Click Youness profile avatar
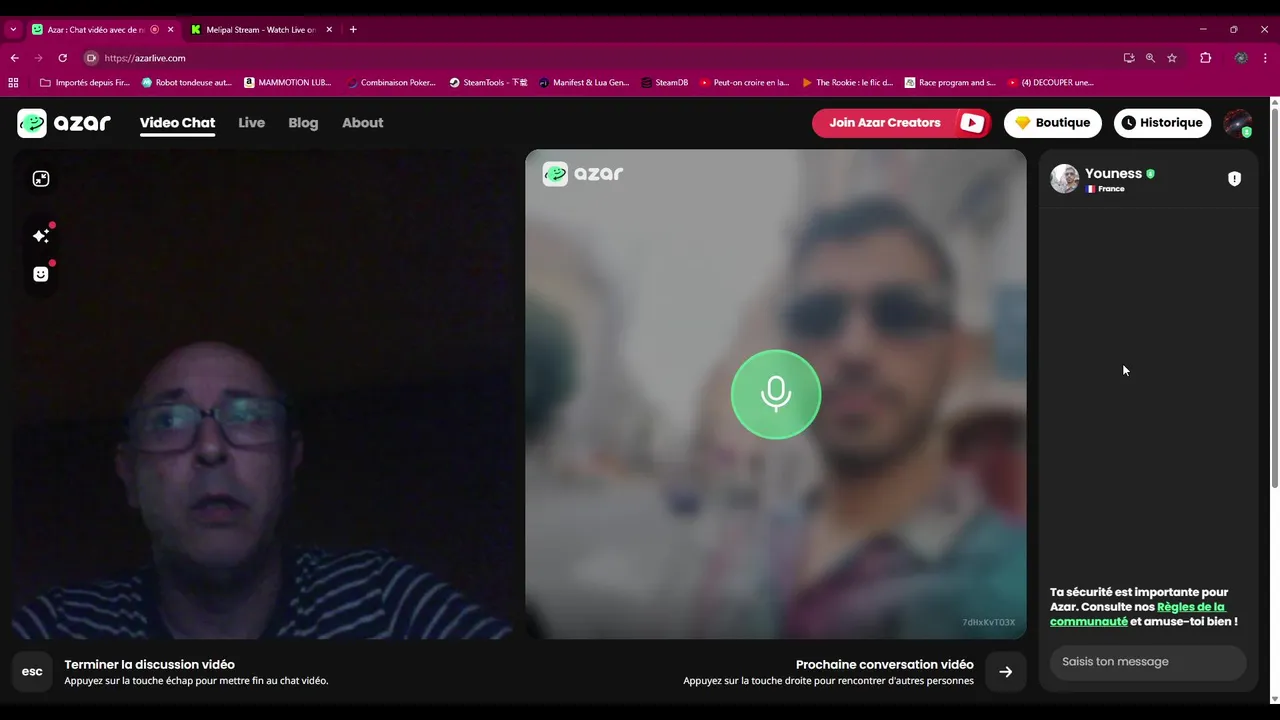 pyautogui.click(x=1064, y=179)
